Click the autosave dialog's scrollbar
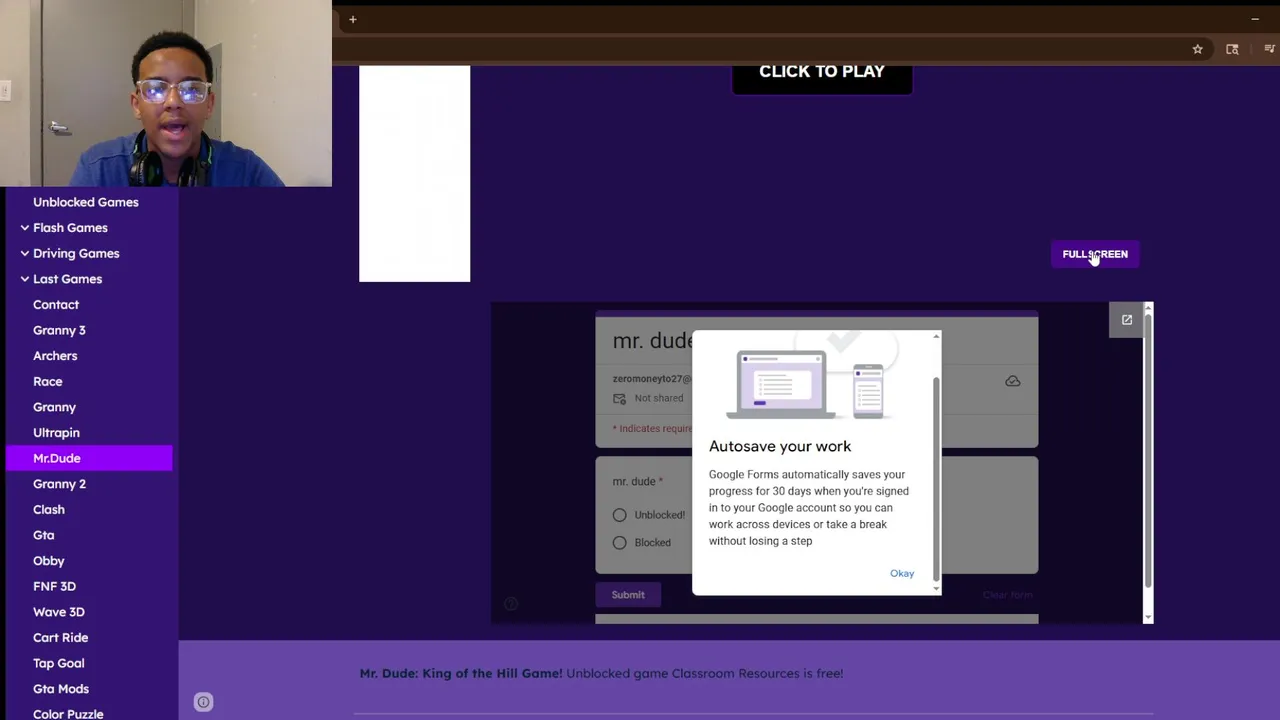This screenshot has width=1280, height=720. [x=936, y=478]
